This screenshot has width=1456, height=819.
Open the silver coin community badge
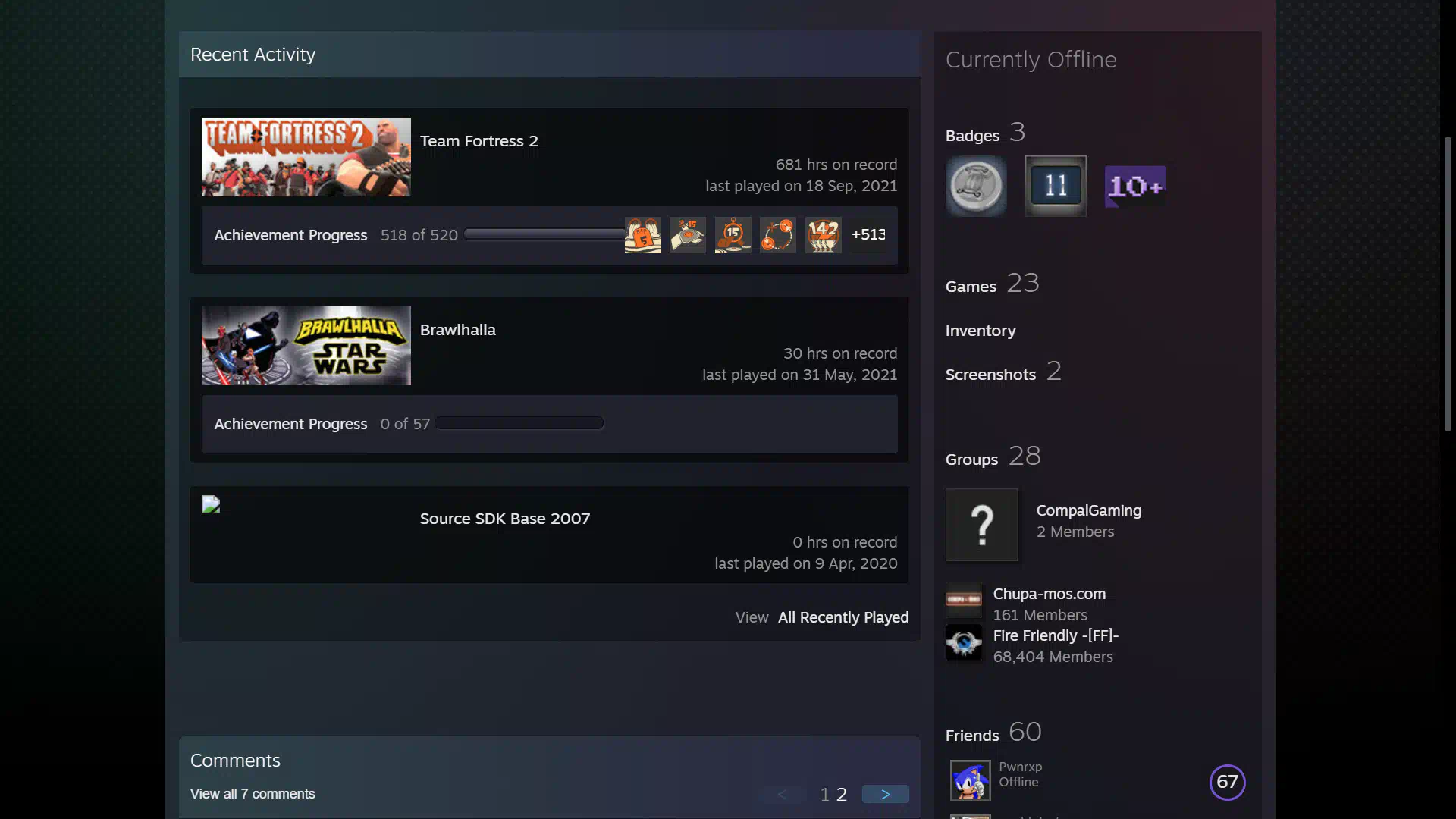(x=976, y=186)
